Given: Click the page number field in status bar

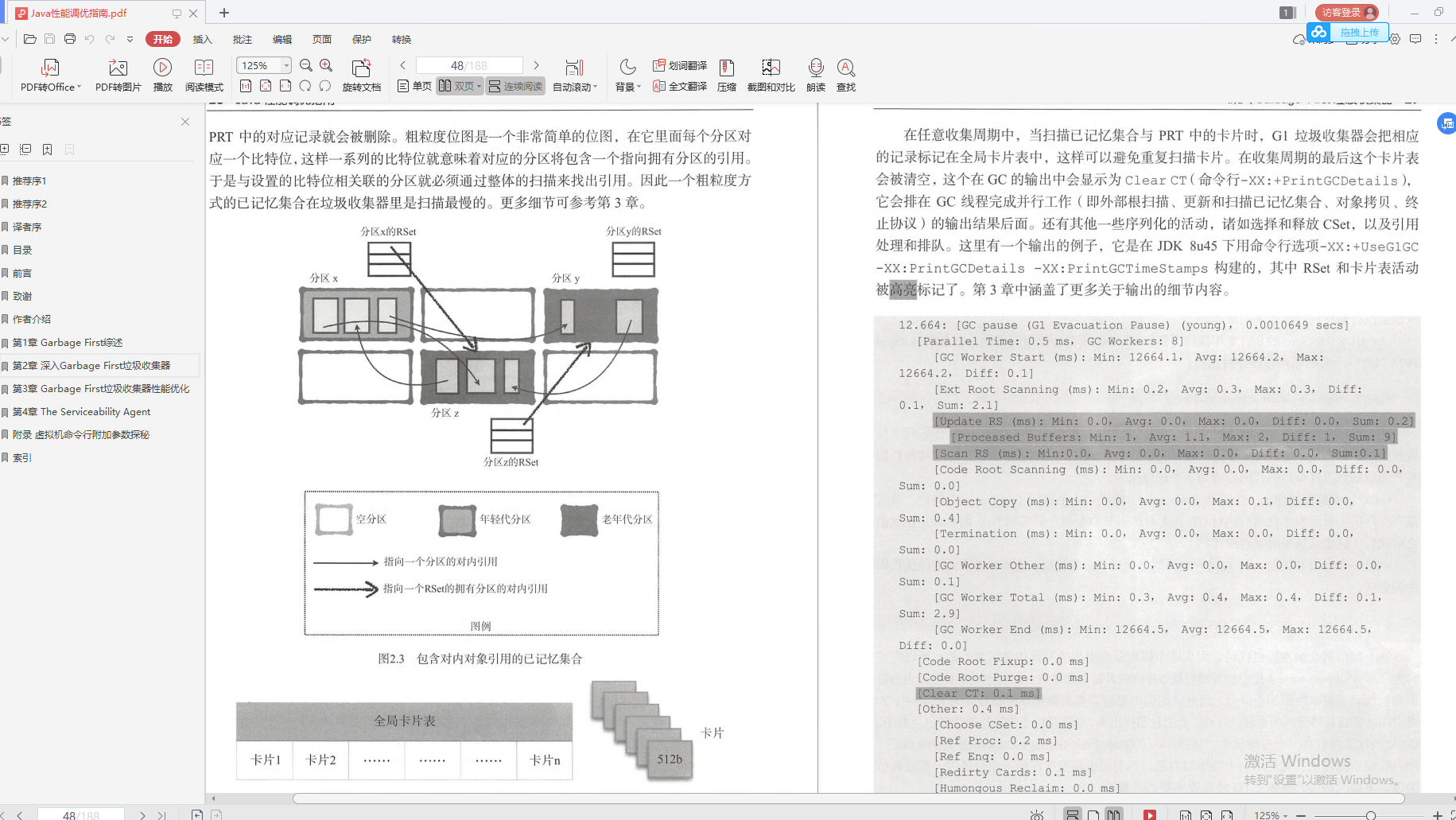Looking at the screenshot, I should [81, 814].
